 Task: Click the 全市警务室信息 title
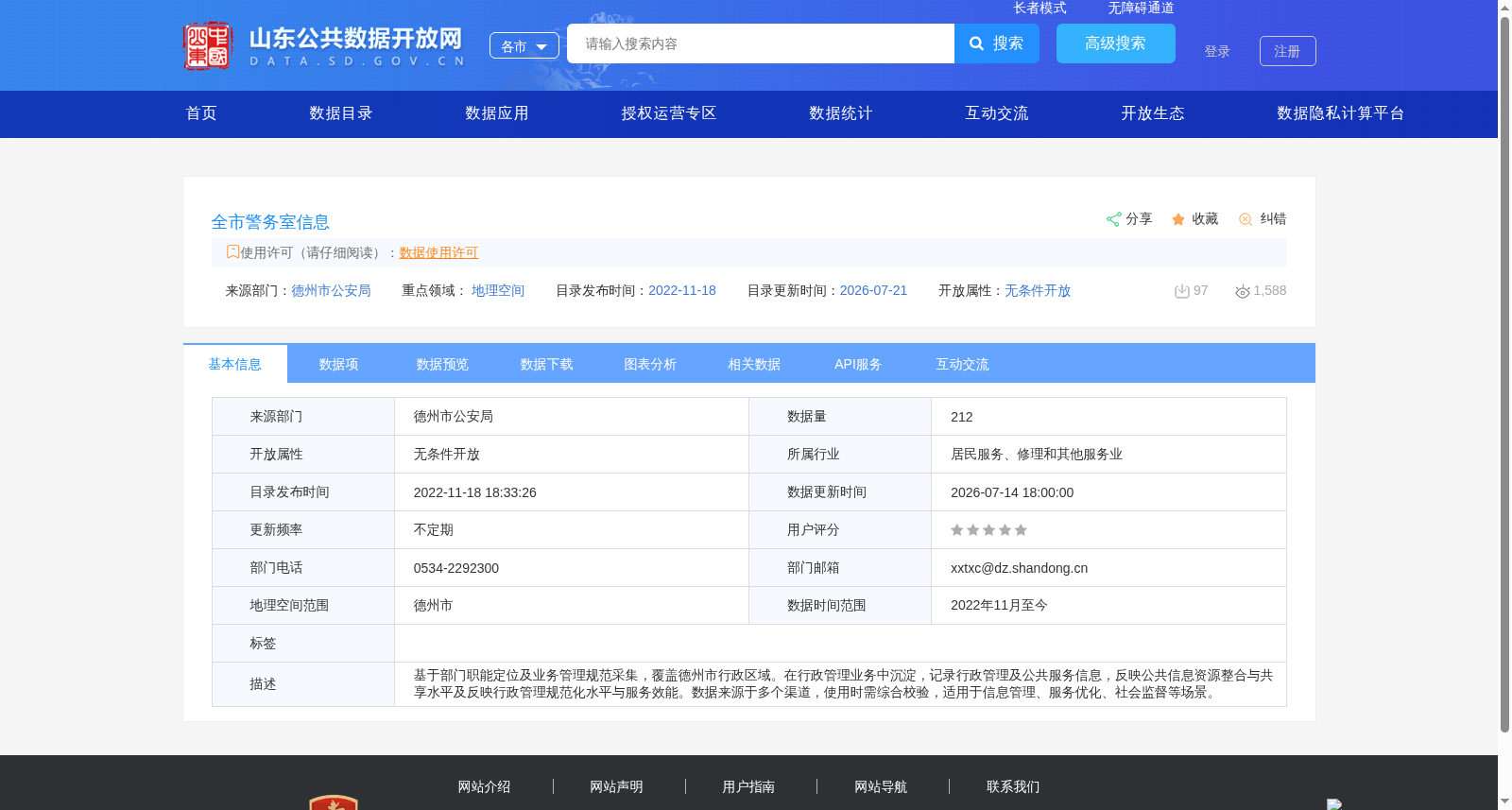coord(270,222)
